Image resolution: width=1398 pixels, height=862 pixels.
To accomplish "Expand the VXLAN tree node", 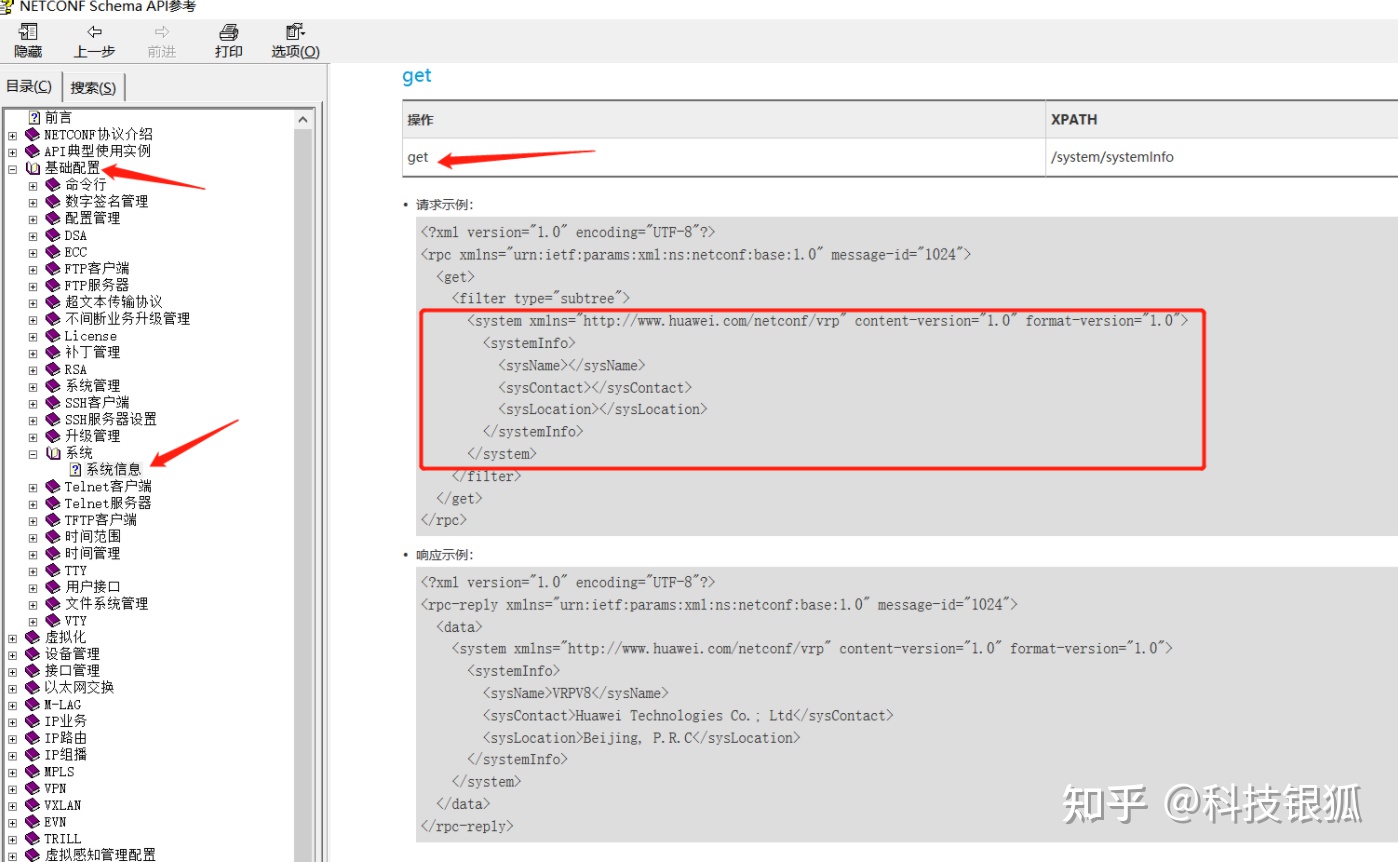I will click(x=12, y=805).
